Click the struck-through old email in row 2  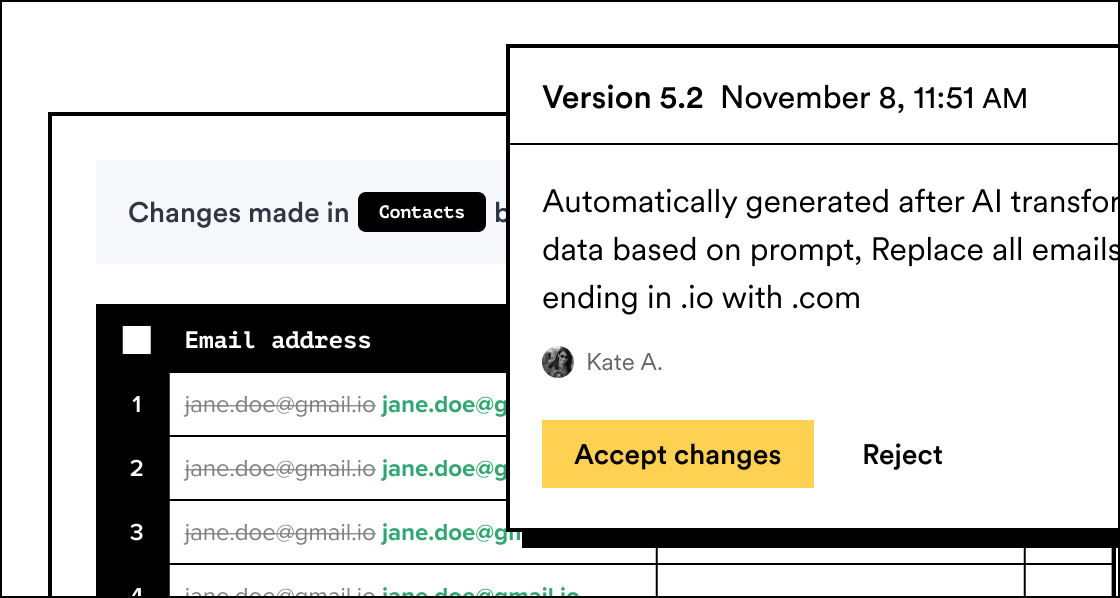(280, 468)
